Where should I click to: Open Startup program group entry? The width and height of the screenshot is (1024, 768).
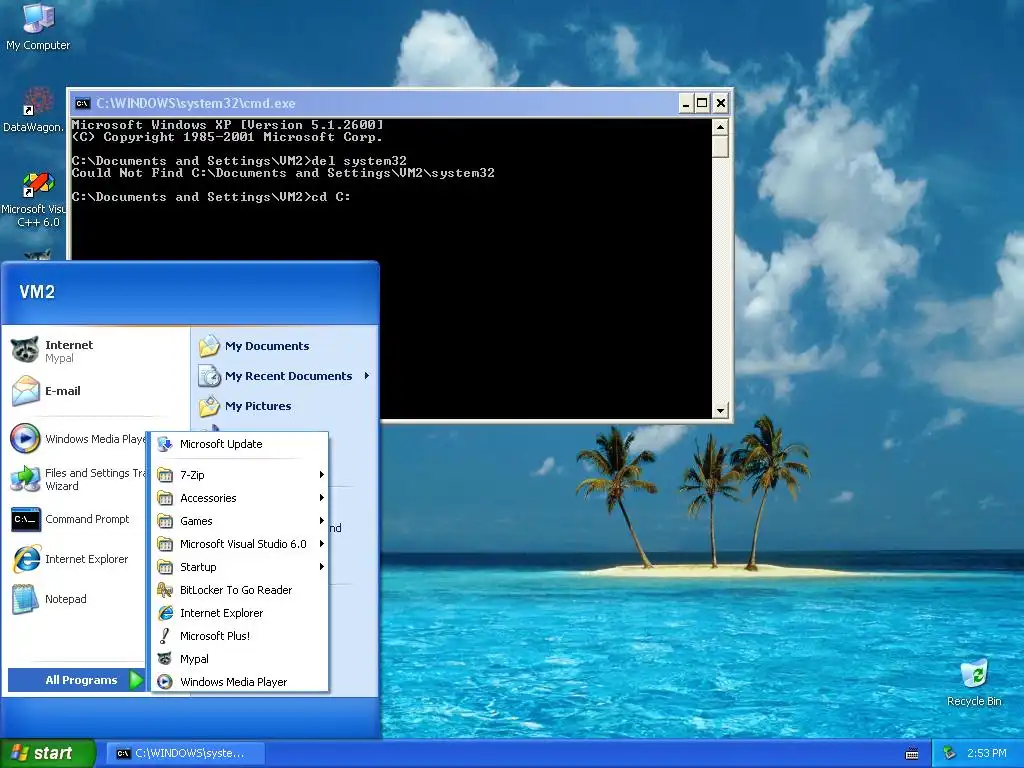pyautogui.click(x=240, y=566)
